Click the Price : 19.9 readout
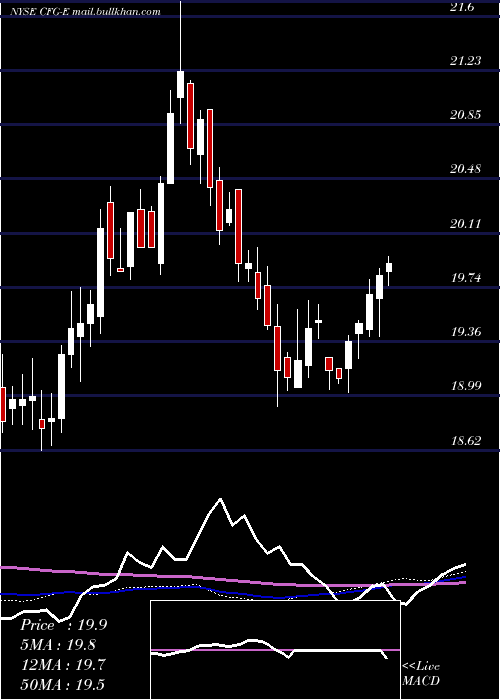The width and height of the screenshot is (500, 700). [63, 625]
